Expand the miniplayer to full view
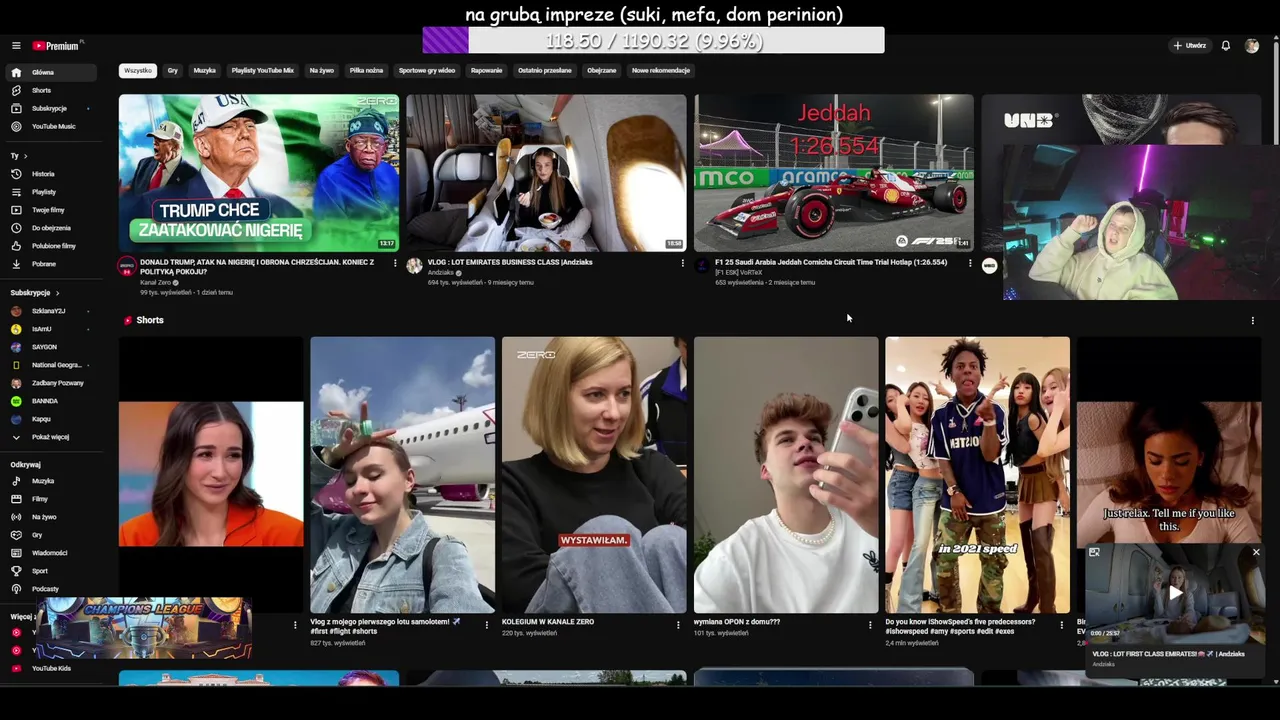The image size is (1280, 720). pyautogui.click(x=1094, y=552)
